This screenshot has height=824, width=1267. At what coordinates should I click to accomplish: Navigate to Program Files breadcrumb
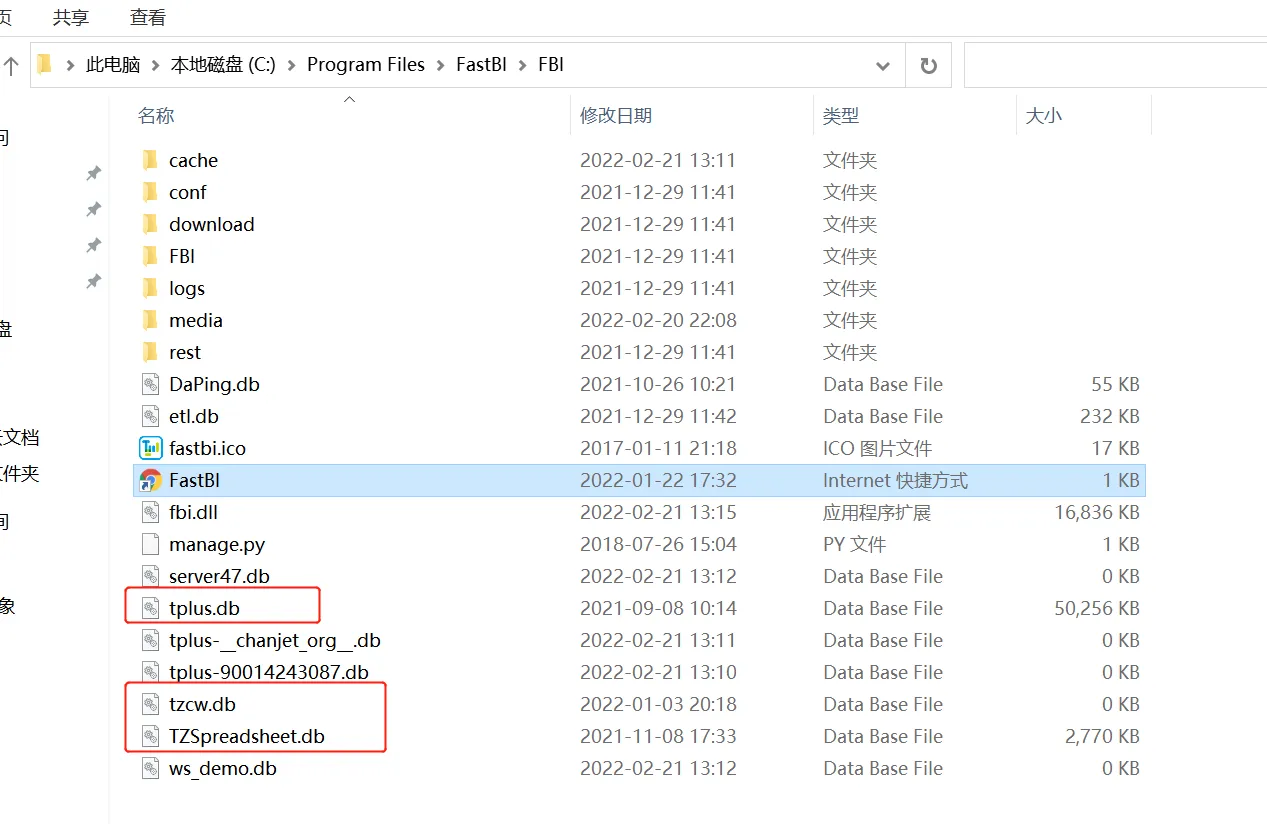coord(366,65)
